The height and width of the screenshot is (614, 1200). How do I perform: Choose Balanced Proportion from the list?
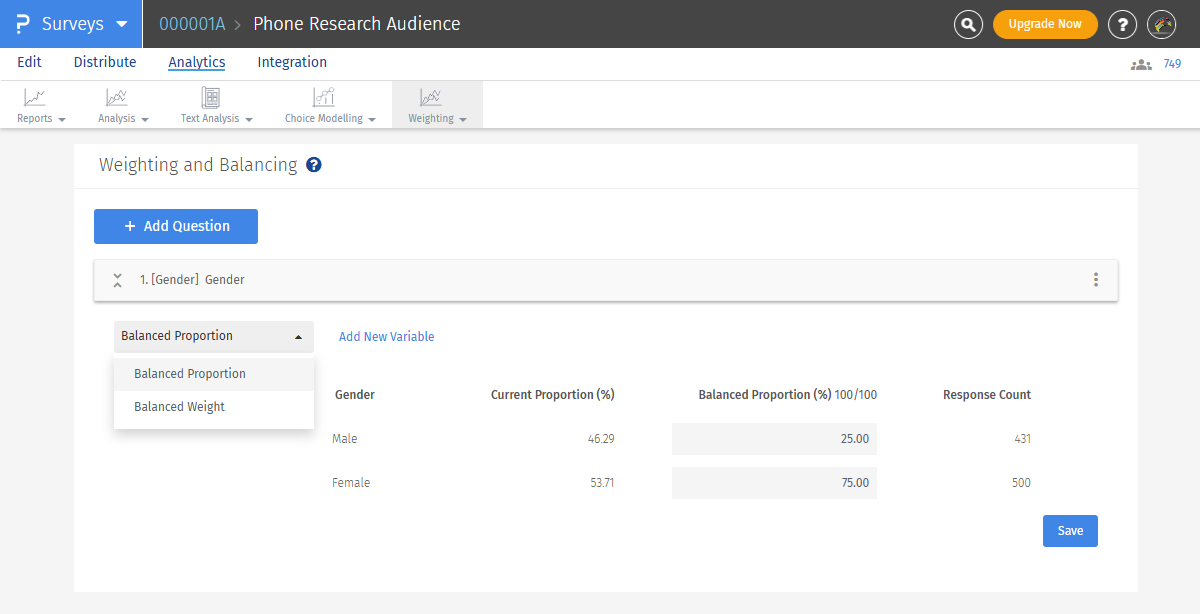click(x=190, y=374)
